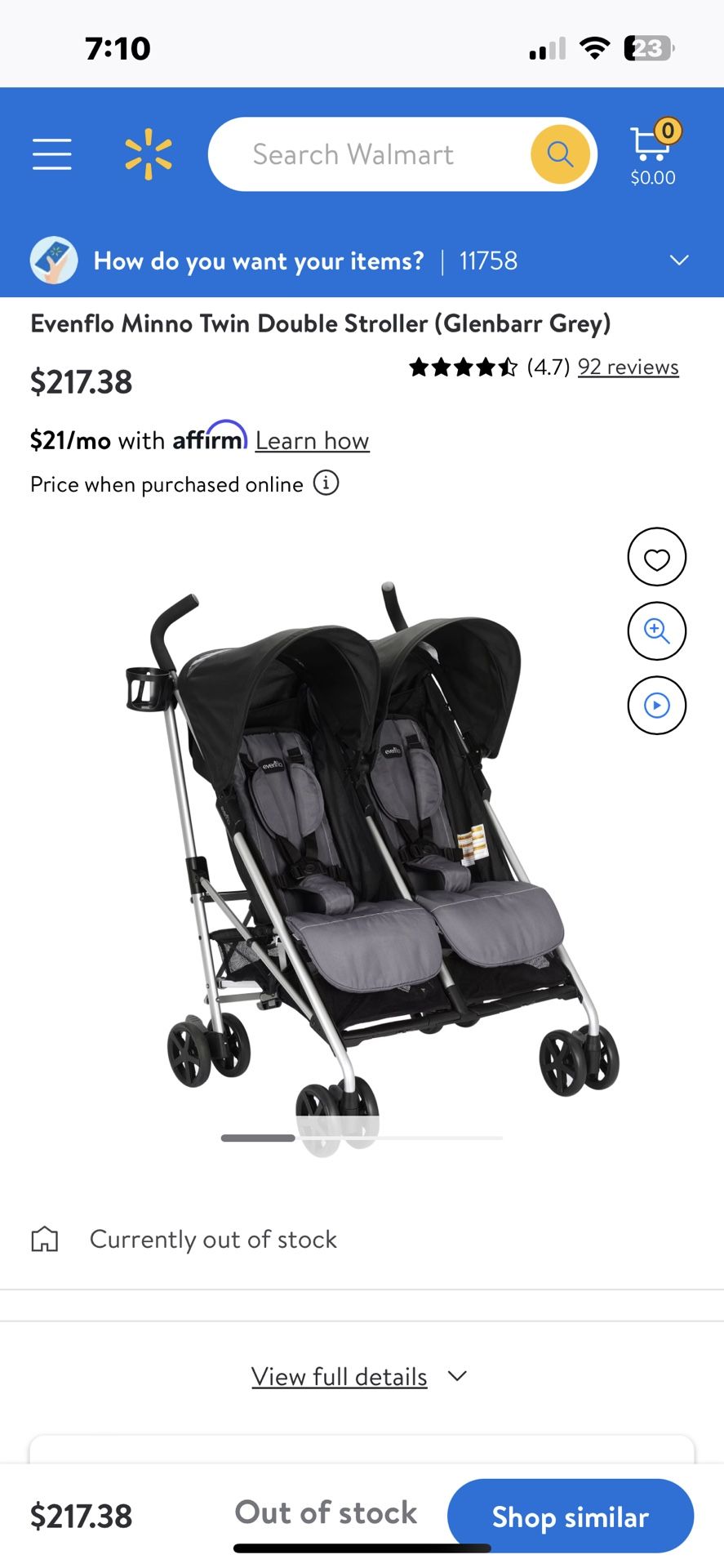Open the shopping cart showing $0.00
The width and height of the screenshot is (724, 1568).
[x=654, y=153]
